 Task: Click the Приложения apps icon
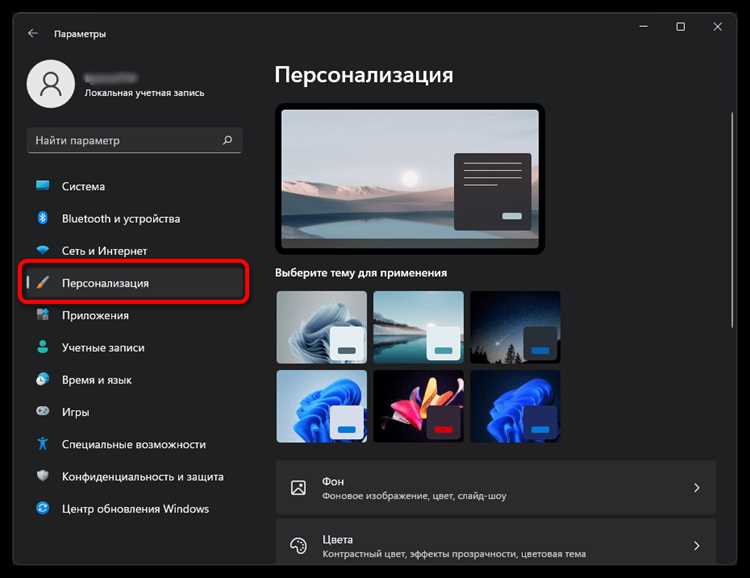pyautogui.click(x=43, y=314)
